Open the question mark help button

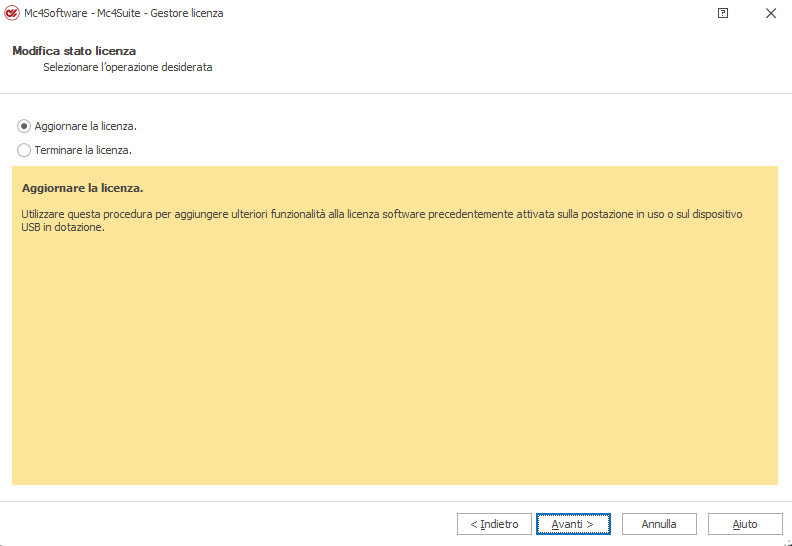coord(723,13)
